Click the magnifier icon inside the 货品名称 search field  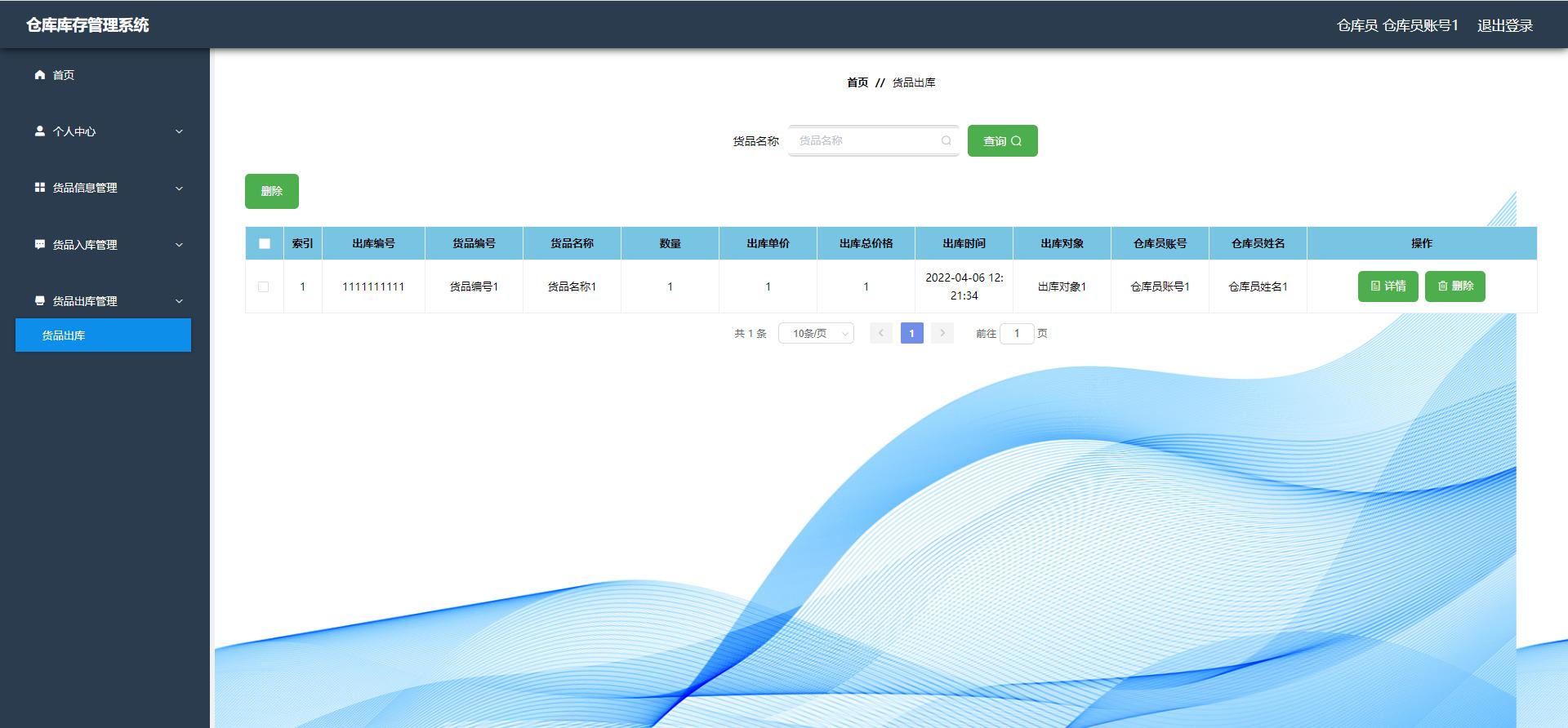[x=947, y=140]
